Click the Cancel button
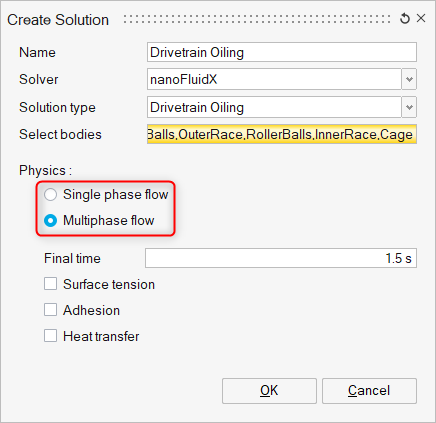Viewport: 436px width, 423px height. [x=369, y=391]
